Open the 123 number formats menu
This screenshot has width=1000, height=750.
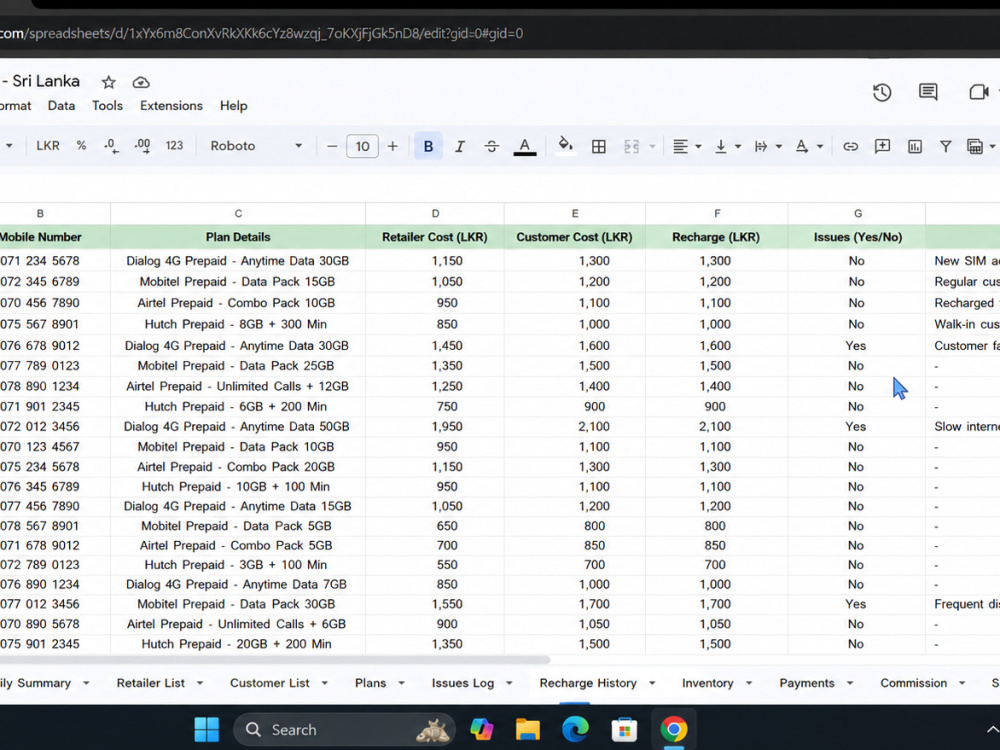click(x=174, y=146)
